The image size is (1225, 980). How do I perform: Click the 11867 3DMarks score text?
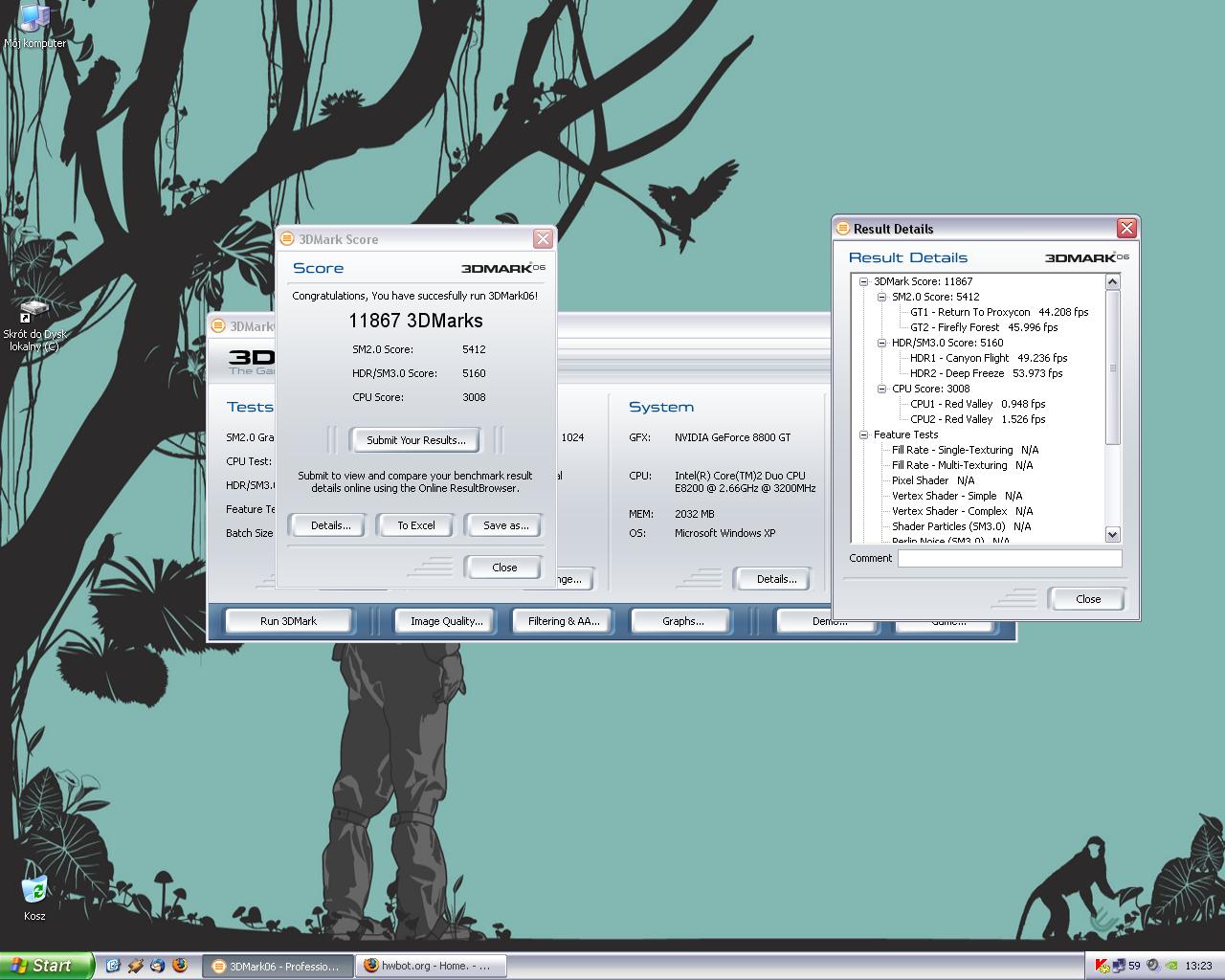click(415, 321)
